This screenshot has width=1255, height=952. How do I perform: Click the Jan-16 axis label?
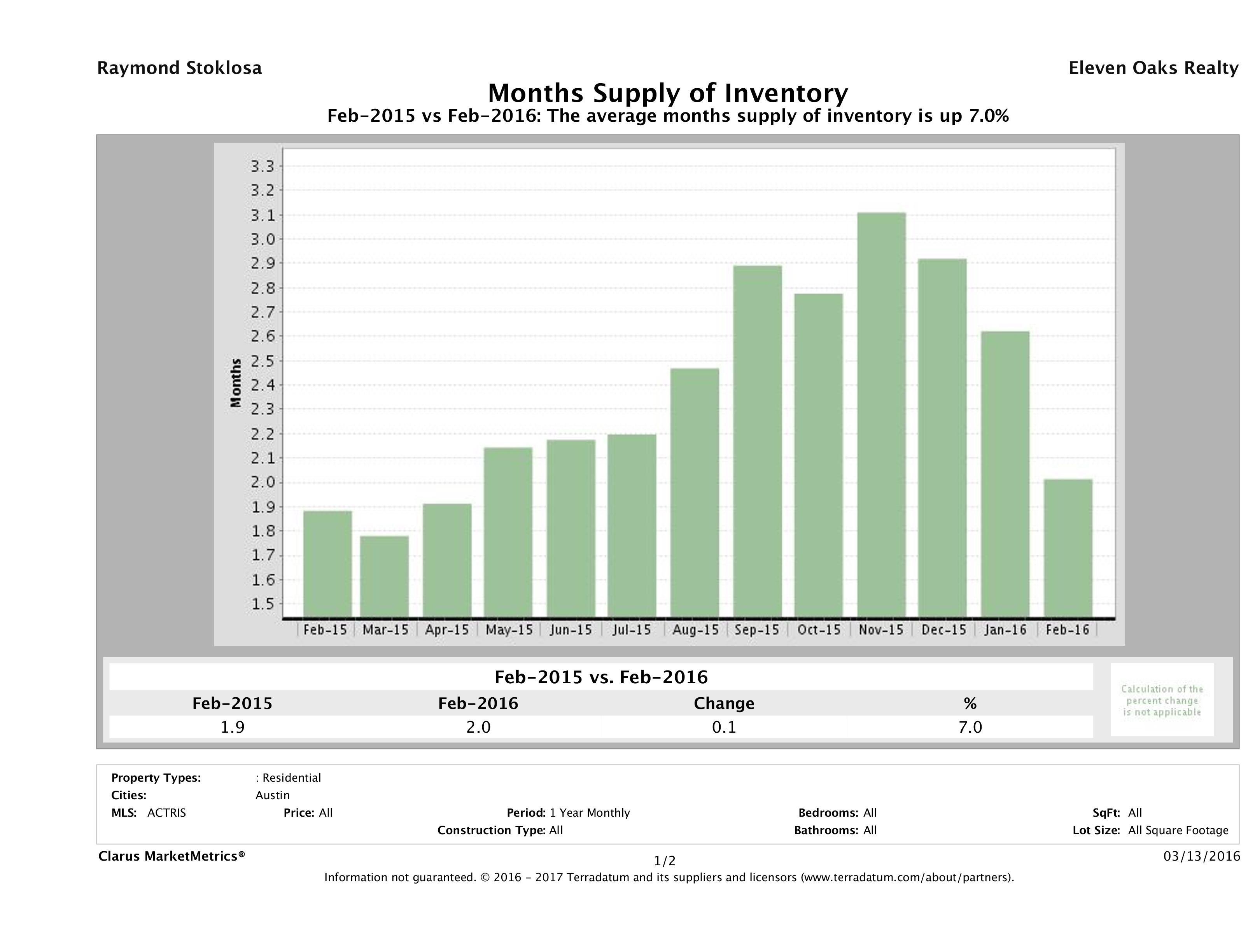tap(1005, 630)
